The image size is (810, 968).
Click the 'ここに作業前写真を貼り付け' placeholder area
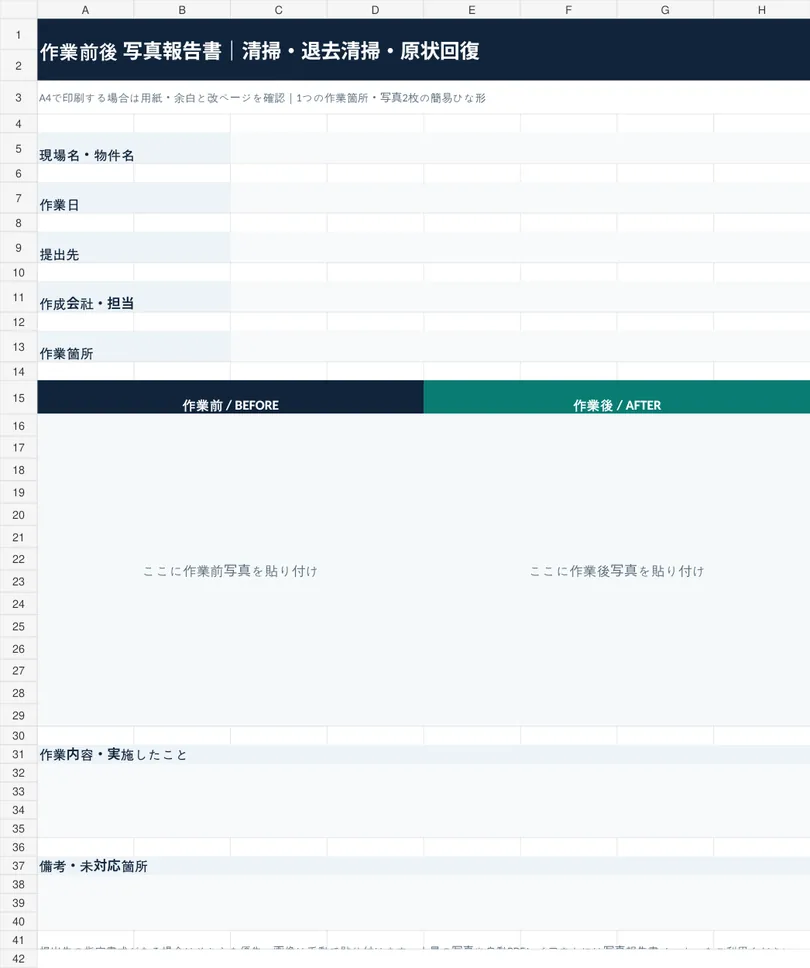[x=230, y=570]
